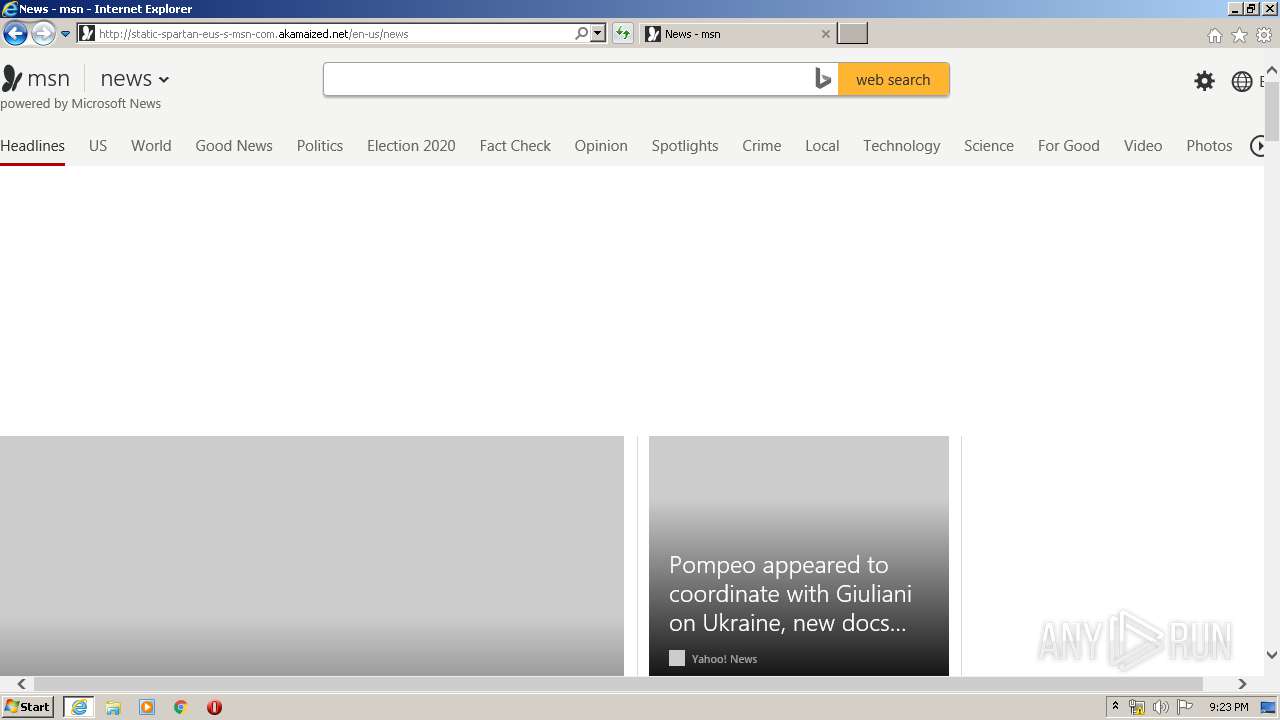Viewport: 1280px width, 720px height.
Task: Open the Video section
Action: 1143,146
